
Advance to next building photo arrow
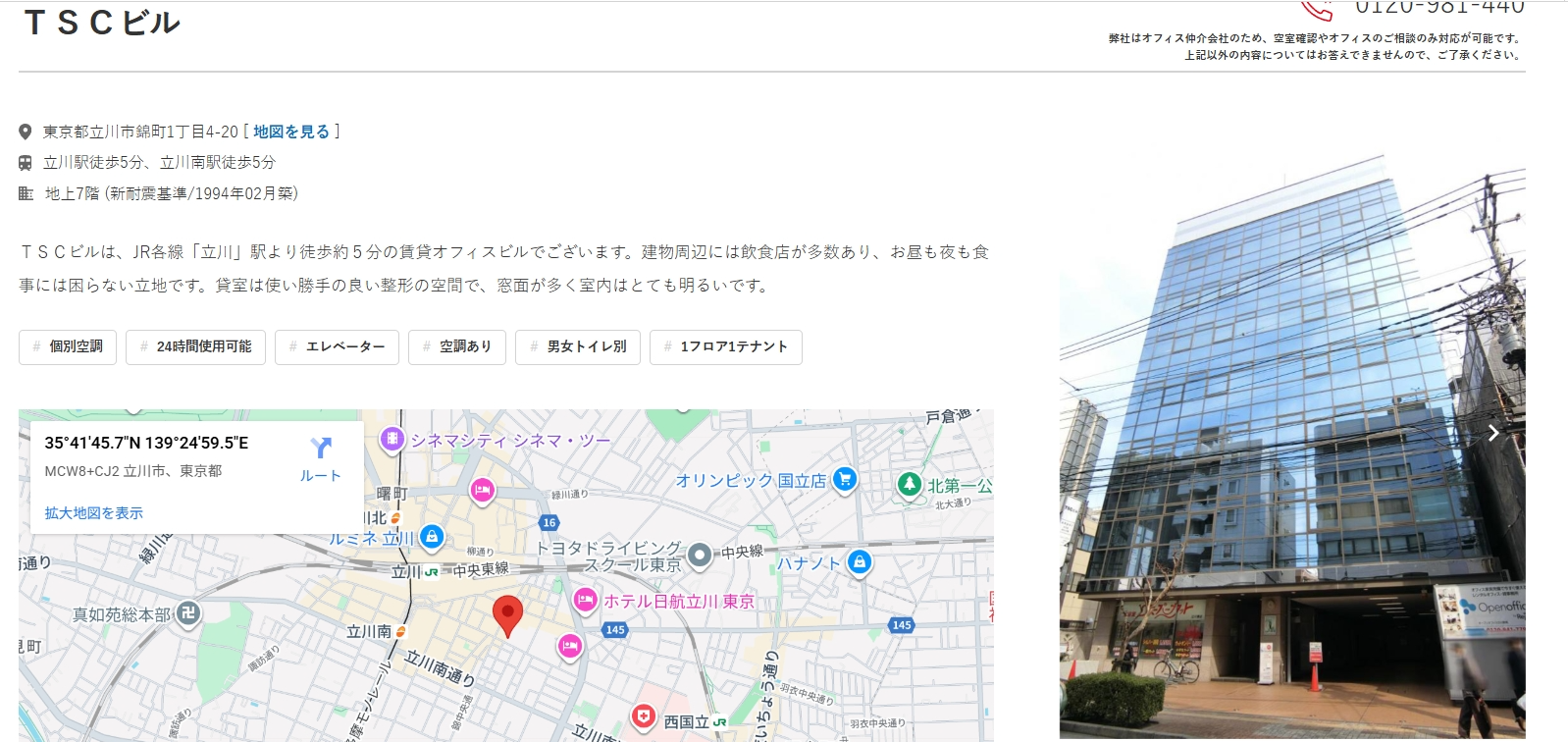[1492, 433]
